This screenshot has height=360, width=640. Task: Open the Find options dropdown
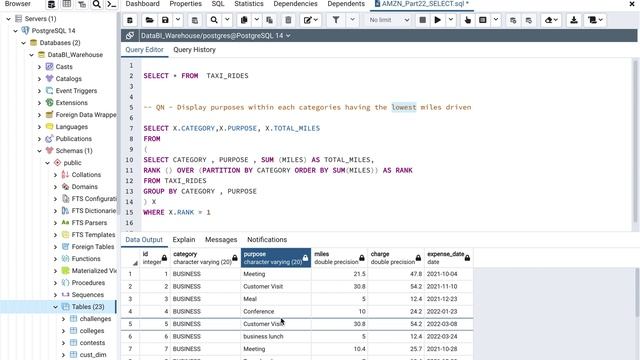pos(227,20)
